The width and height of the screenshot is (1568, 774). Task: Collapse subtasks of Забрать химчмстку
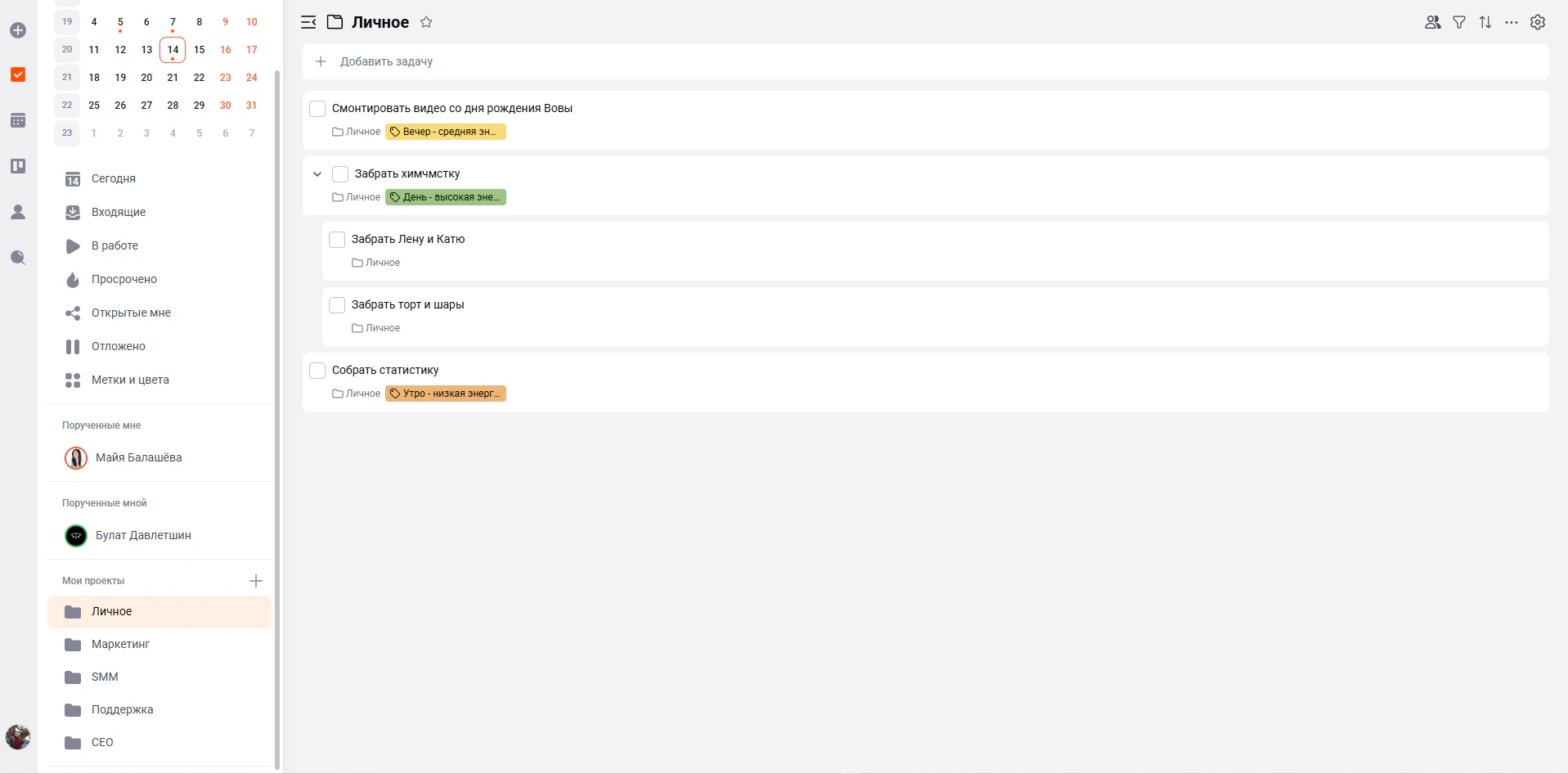click(317, 174)
